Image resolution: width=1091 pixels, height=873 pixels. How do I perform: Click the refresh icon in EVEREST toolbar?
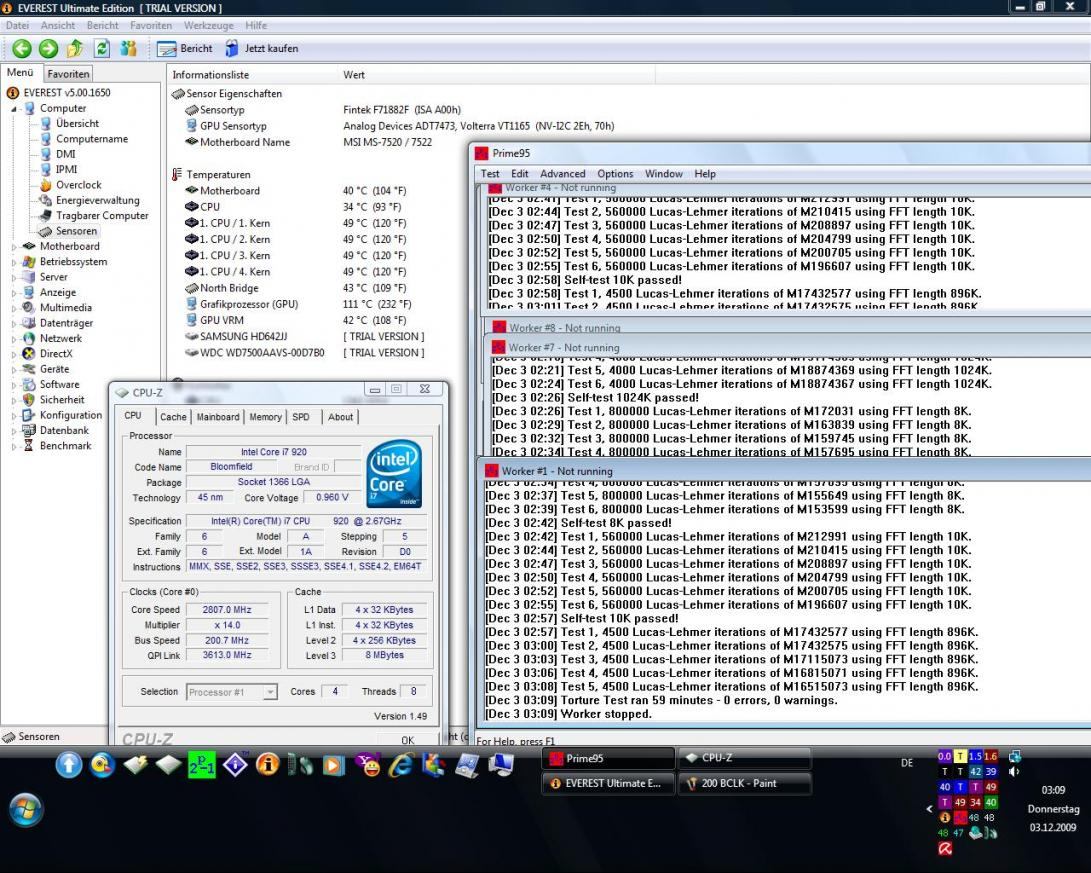(x=102, y=48)
